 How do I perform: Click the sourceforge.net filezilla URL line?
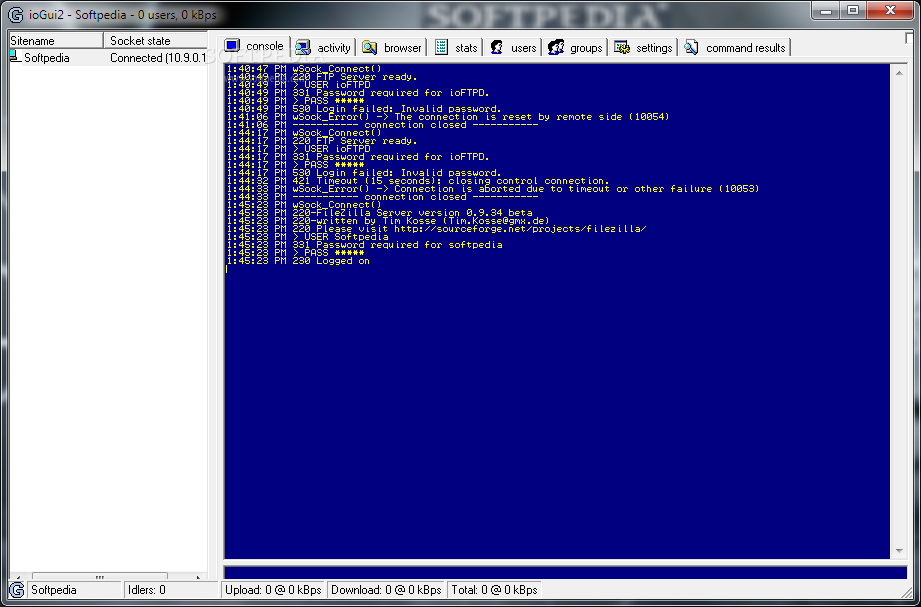(x=436, y=229)
